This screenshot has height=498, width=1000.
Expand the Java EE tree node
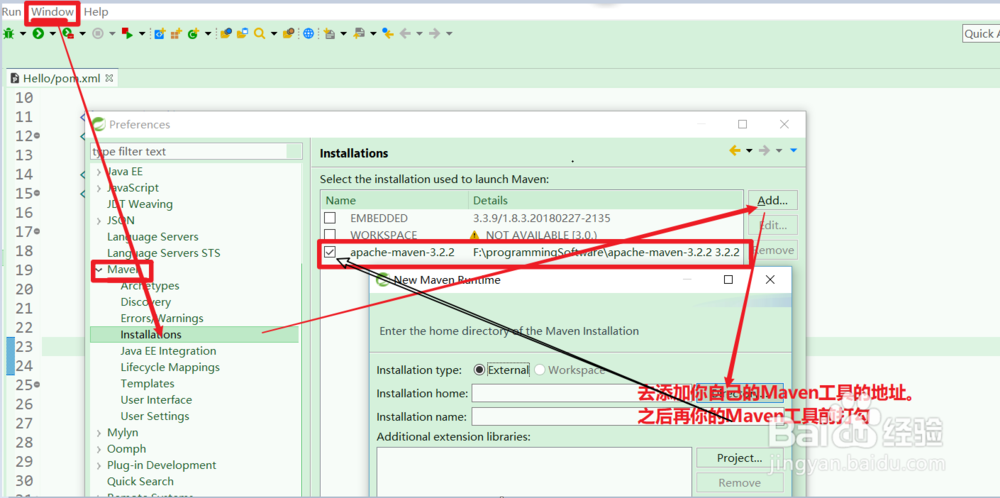99,172
